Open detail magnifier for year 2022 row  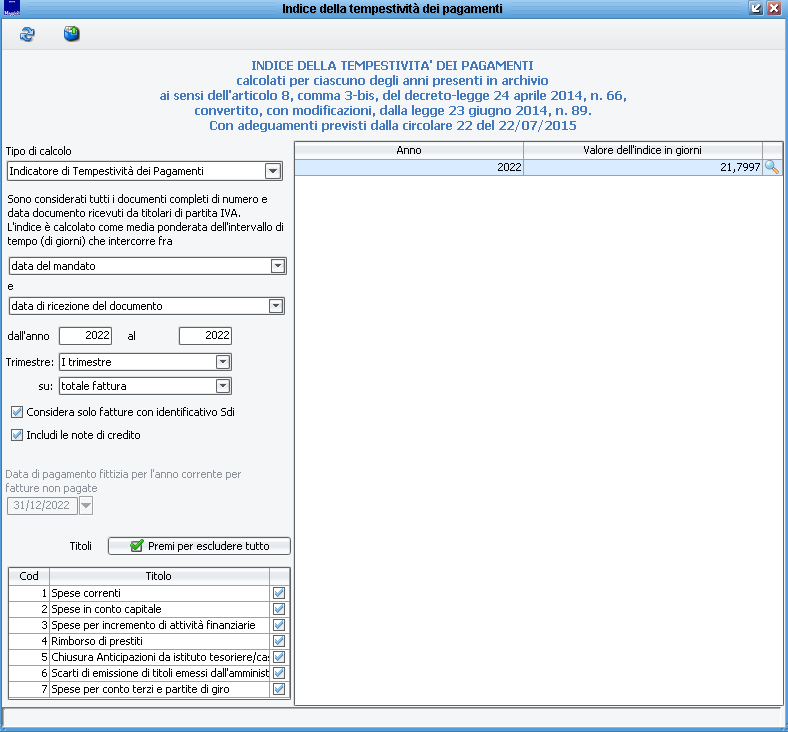(771, 168)
